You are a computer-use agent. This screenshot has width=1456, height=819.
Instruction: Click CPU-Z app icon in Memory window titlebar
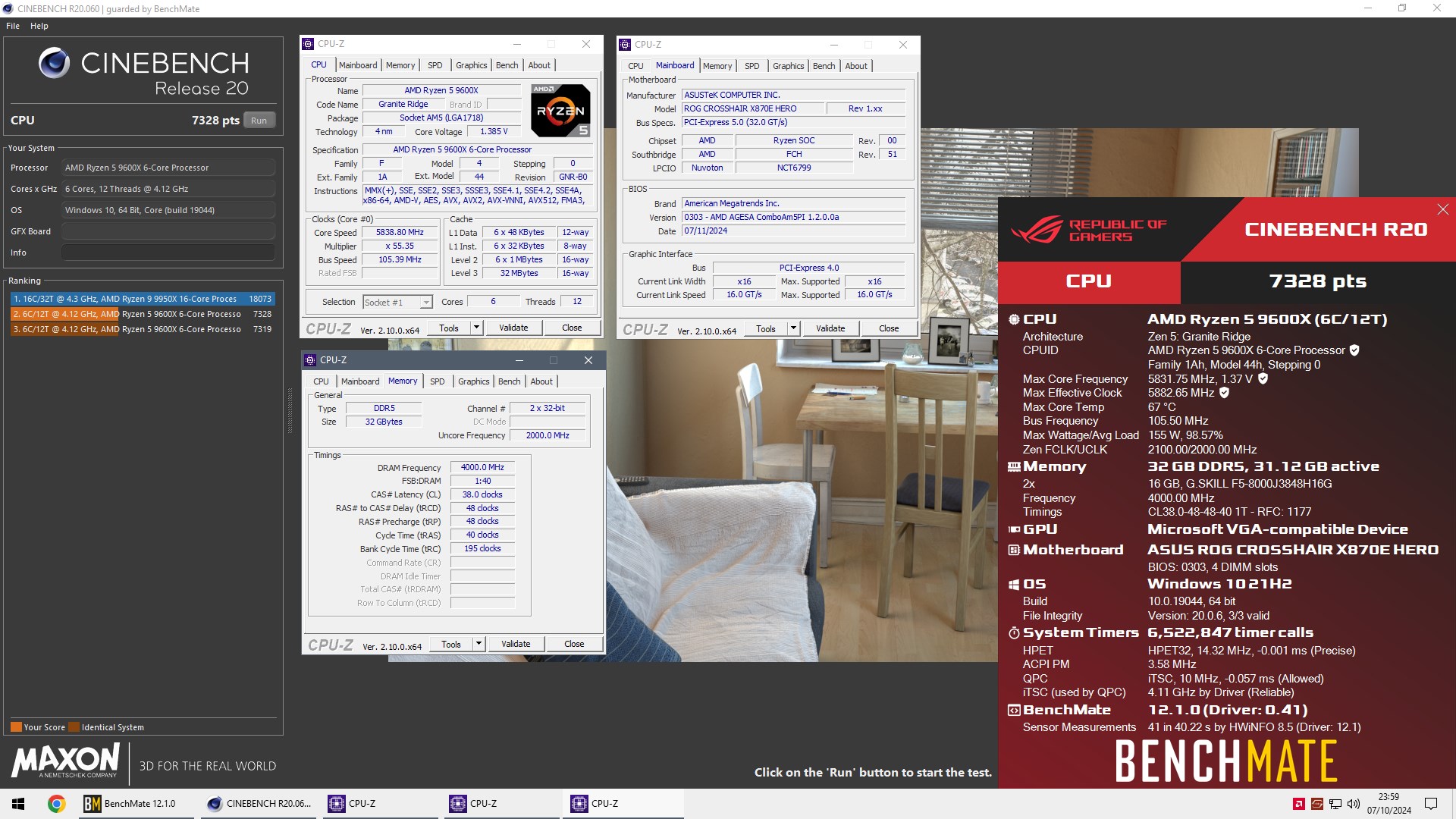[x=309, y=360]
